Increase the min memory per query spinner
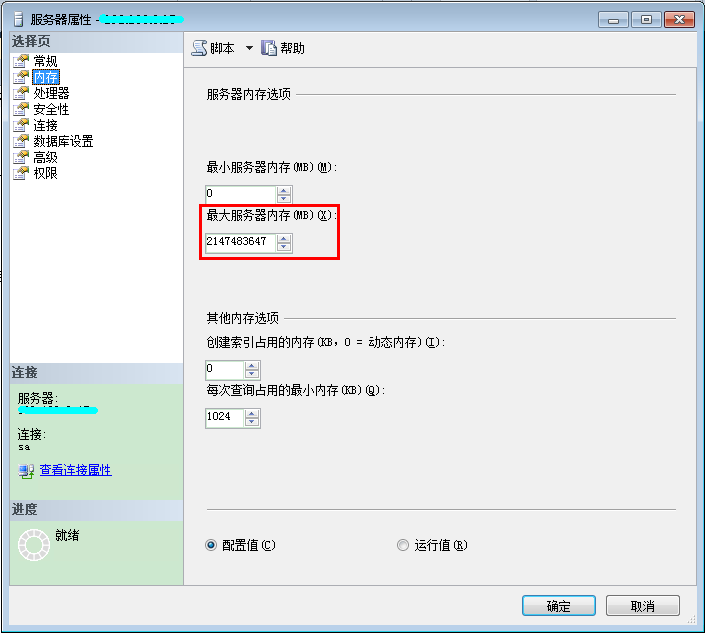Screen dimensions: 705x633 point(252,414)
